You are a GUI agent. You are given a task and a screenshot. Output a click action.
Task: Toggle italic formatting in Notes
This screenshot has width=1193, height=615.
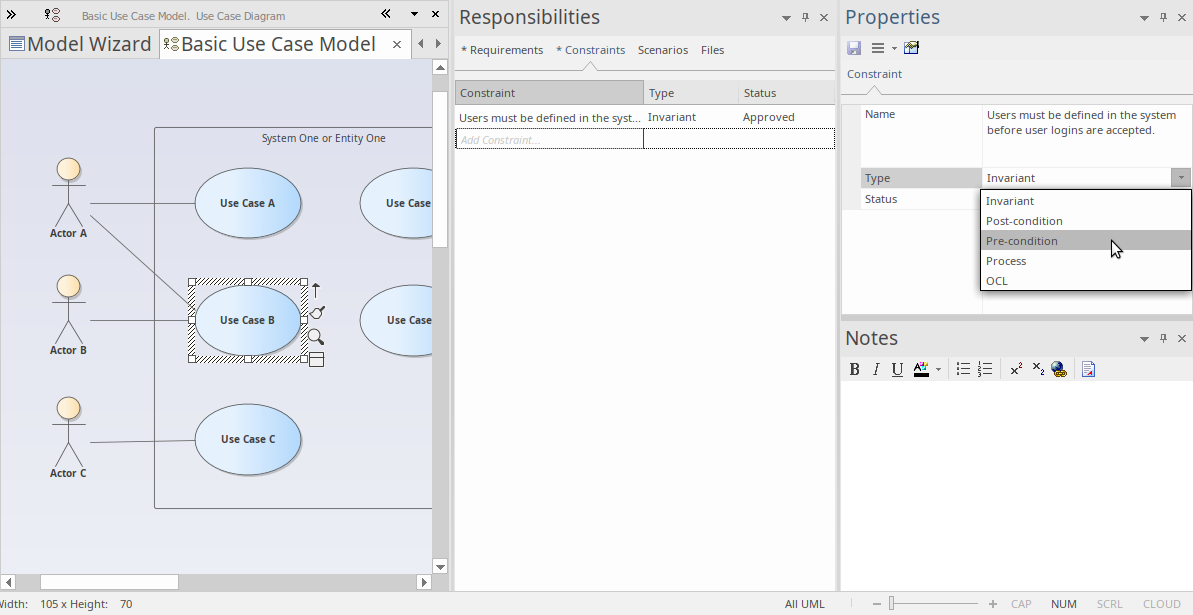click(x=876, y=370)
